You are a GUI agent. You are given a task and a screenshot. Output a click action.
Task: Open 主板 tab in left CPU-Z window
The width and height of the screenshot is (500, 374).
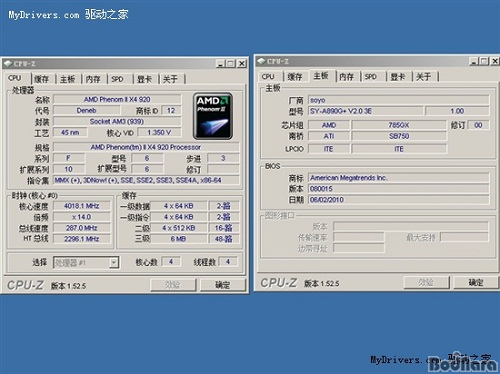(68, 79)
